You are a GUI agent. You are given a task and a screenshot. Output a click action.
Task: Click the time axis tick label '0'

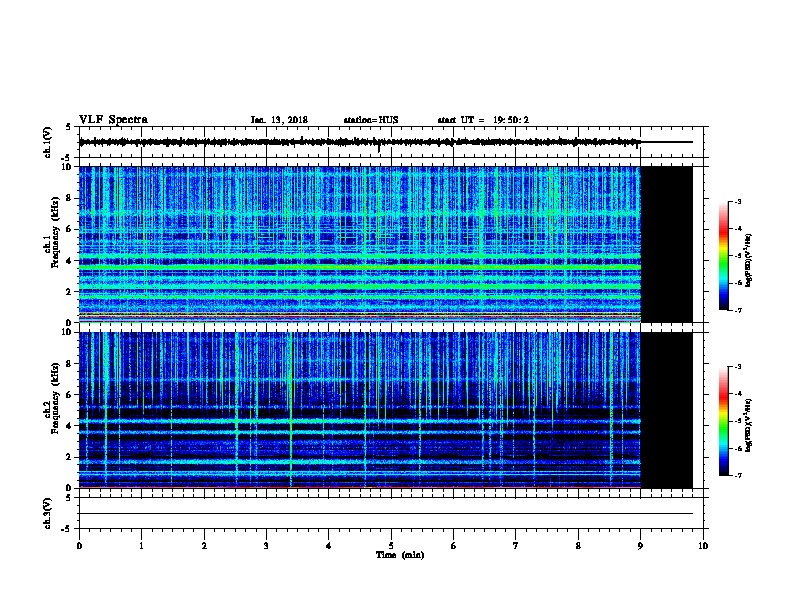coord(79,546)
